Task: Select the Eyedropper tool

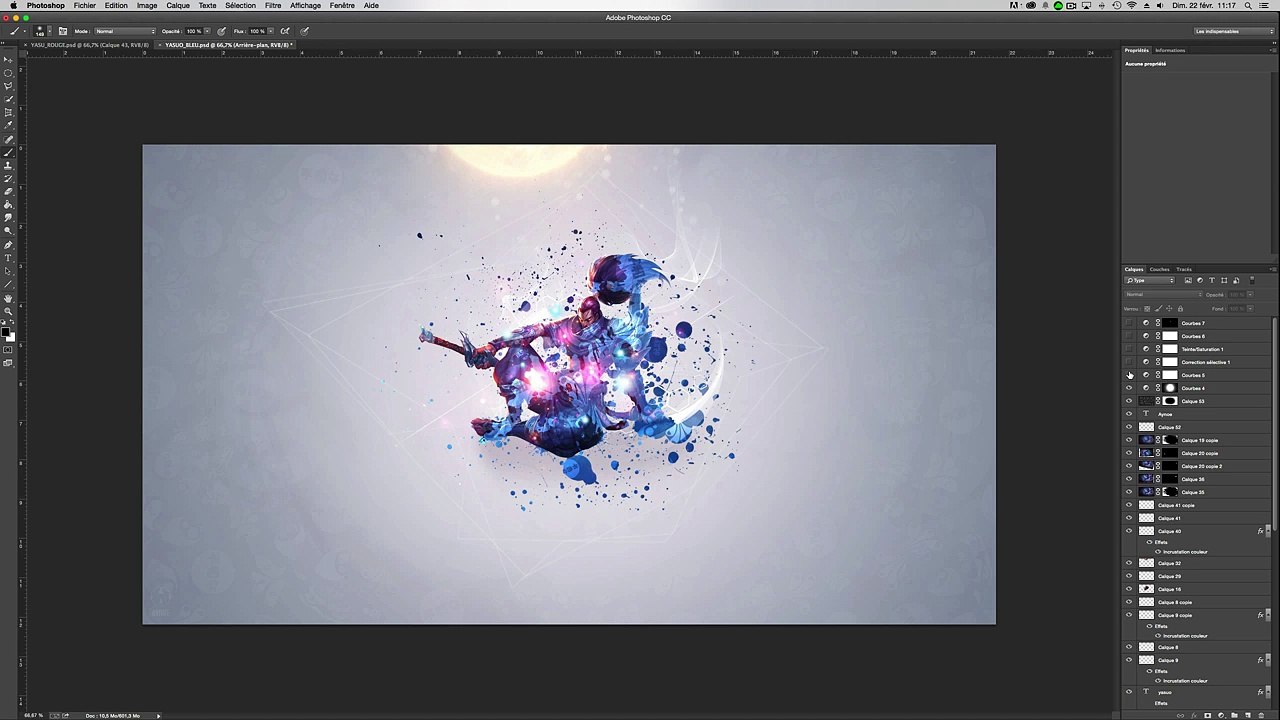Action: [x=8, y=125]
